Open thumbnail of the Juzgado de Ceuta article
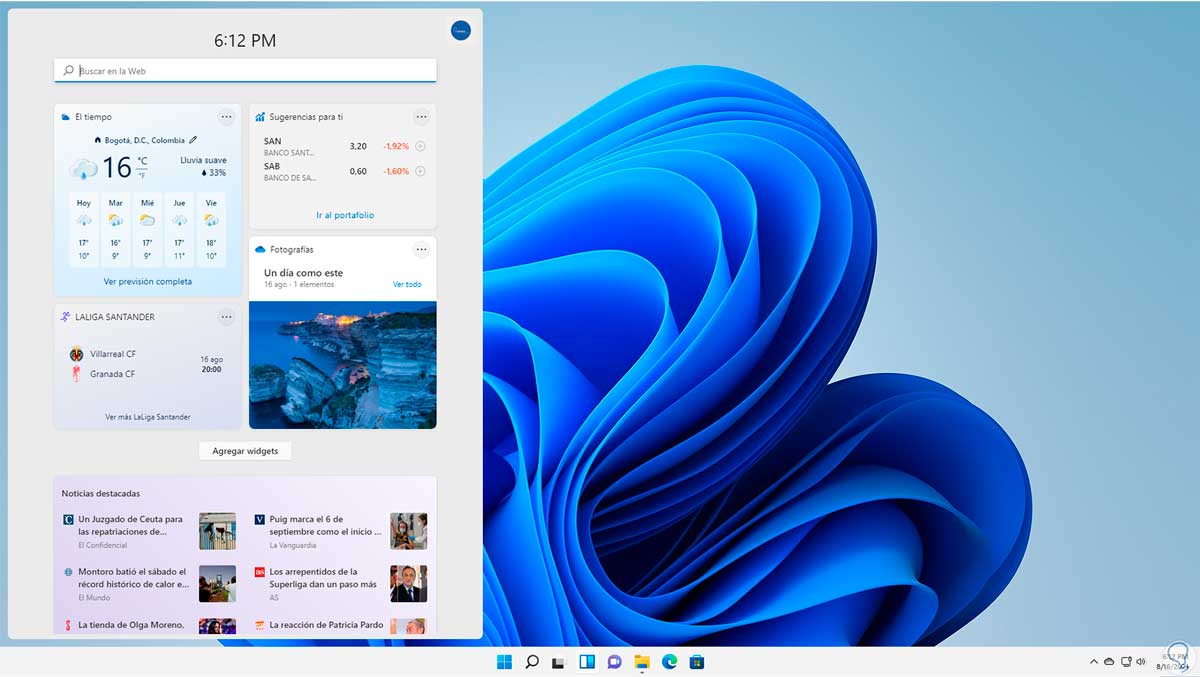1200x677 pixels. [217, 531]
